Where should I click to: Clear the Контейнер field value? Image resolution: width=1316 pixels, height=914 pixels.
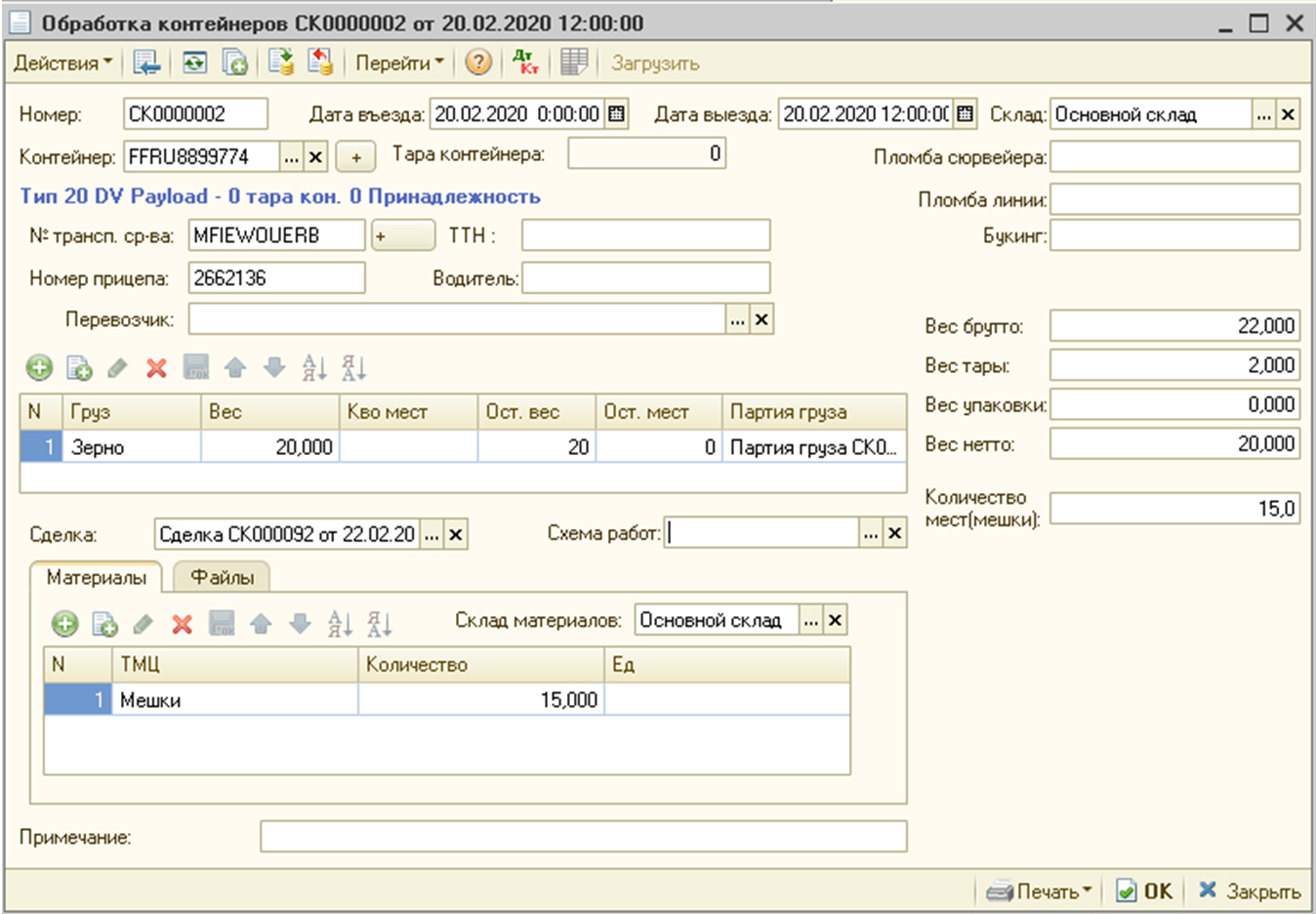coord(315,157)
